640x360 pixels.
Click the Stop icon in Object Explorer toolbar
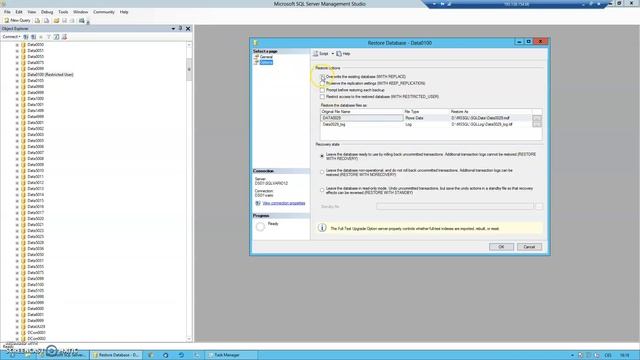(x=41, y=37)
